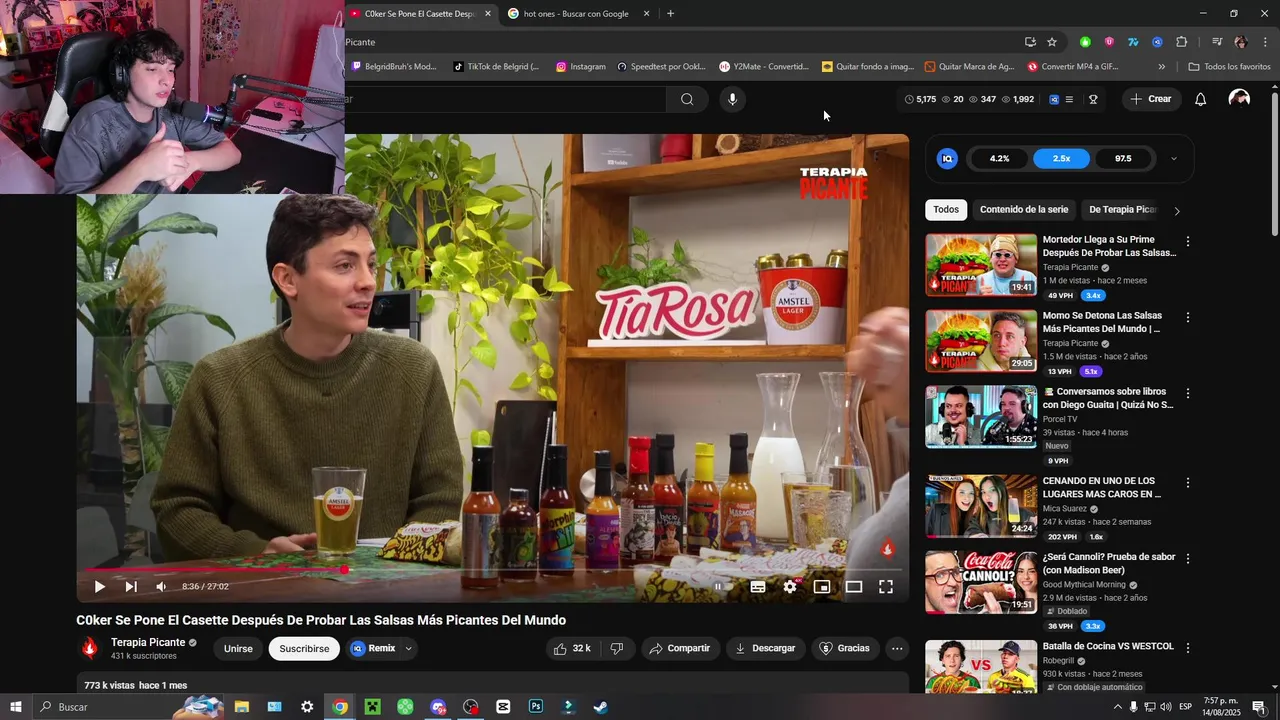Open Convertir MP4 a GIF bookmark

point(1072,67)
